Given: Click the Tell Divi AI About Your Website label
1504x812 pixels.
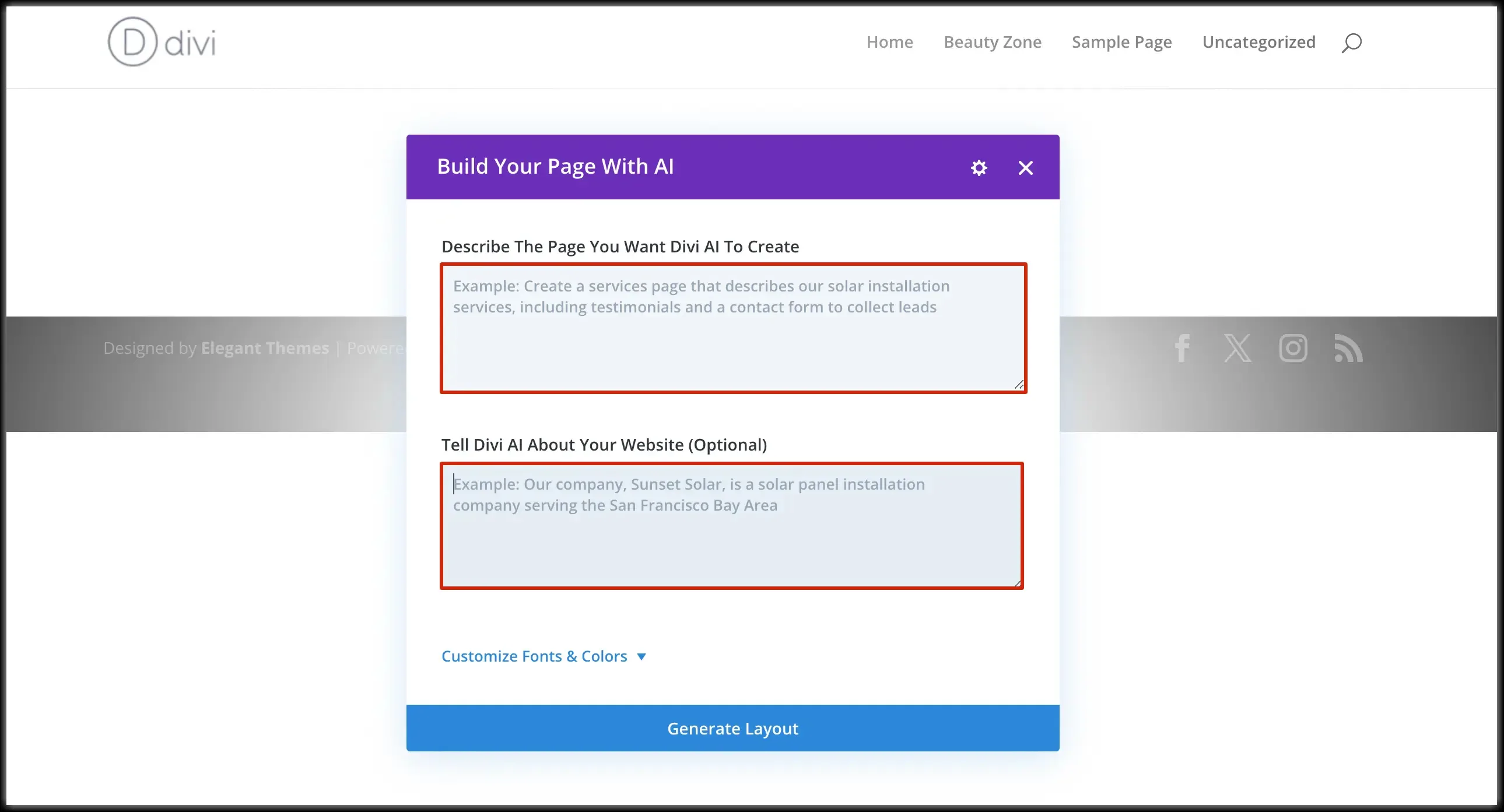Looking at the screenshot, I should 604,445.
